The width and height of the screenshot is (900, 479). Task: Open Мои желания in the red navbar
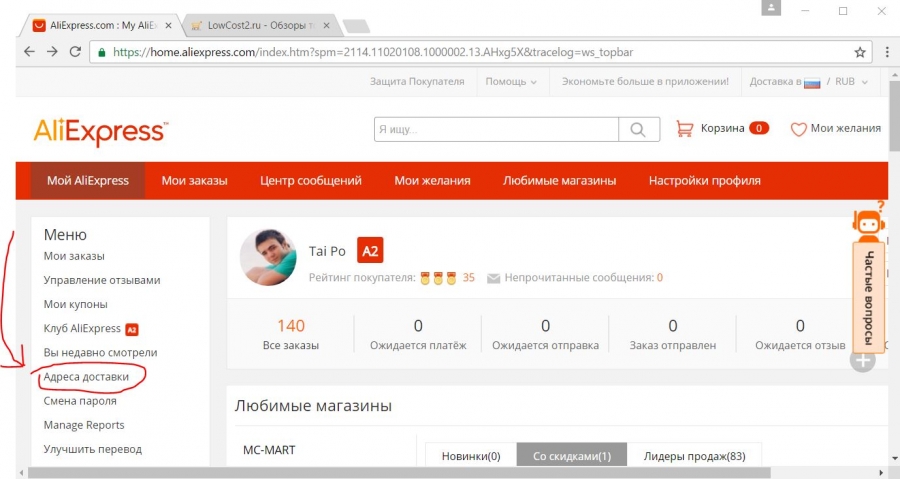[x=432, y=181]
